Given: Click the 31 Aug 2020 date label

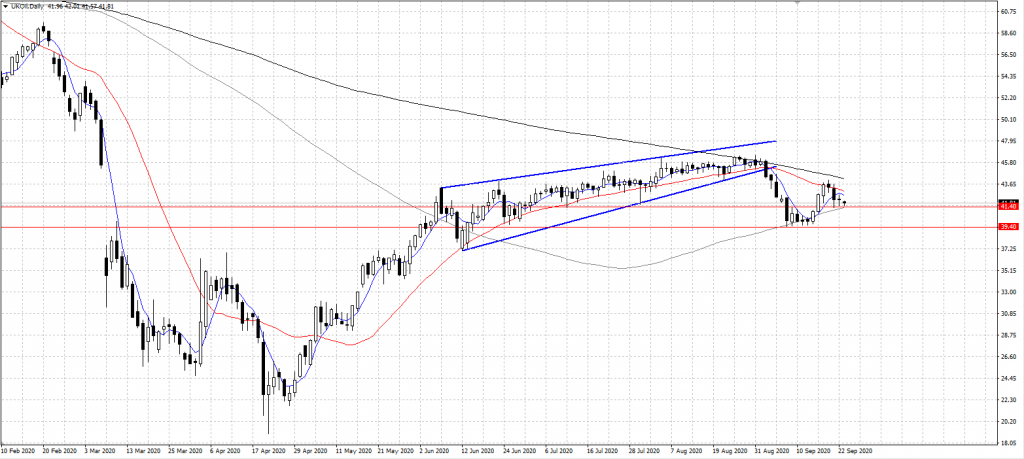Looking at the screenshot, I should tap(771, 452).
